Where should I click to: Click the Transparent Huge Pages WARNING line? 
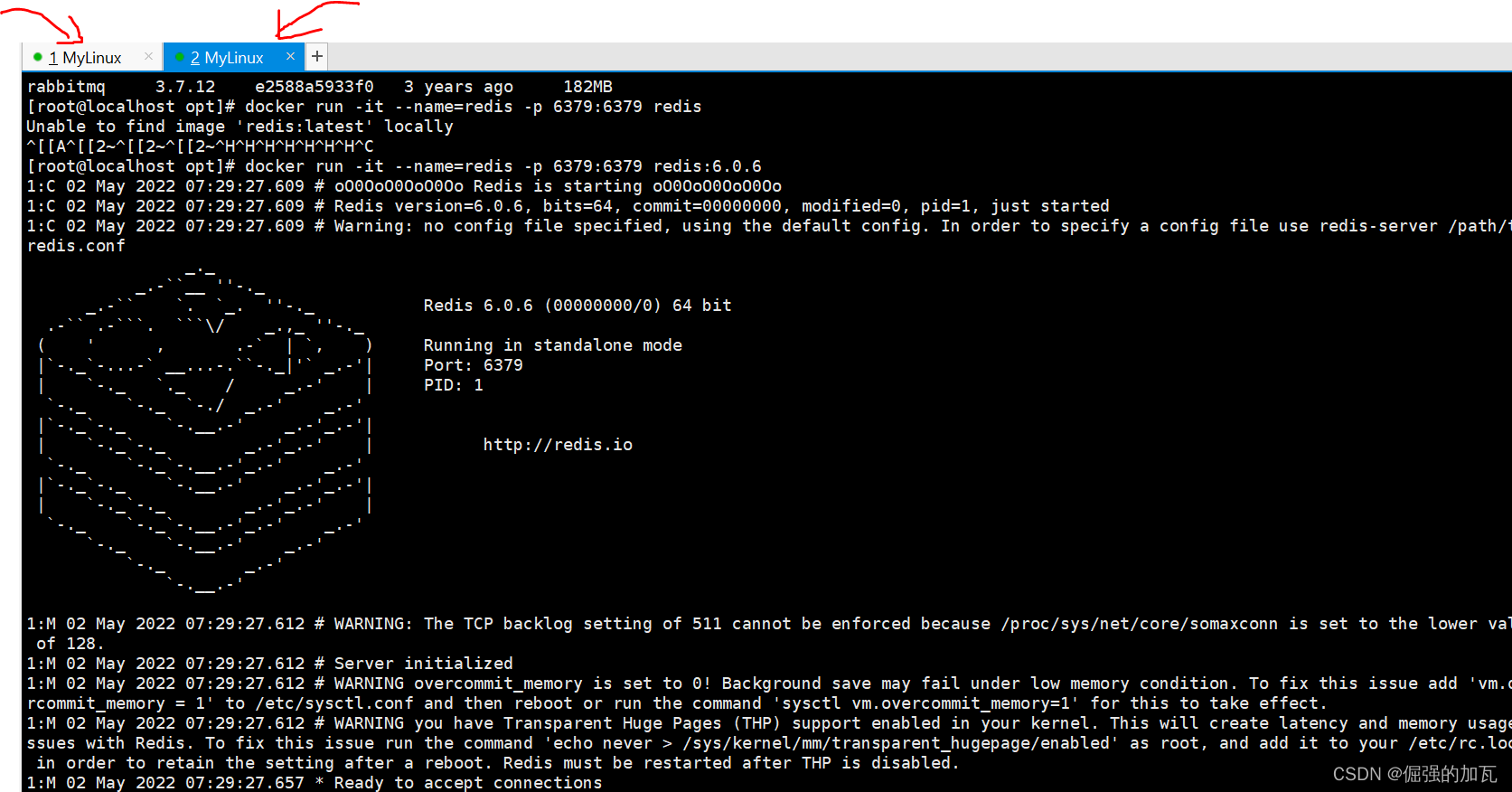[x=768, y=723]
